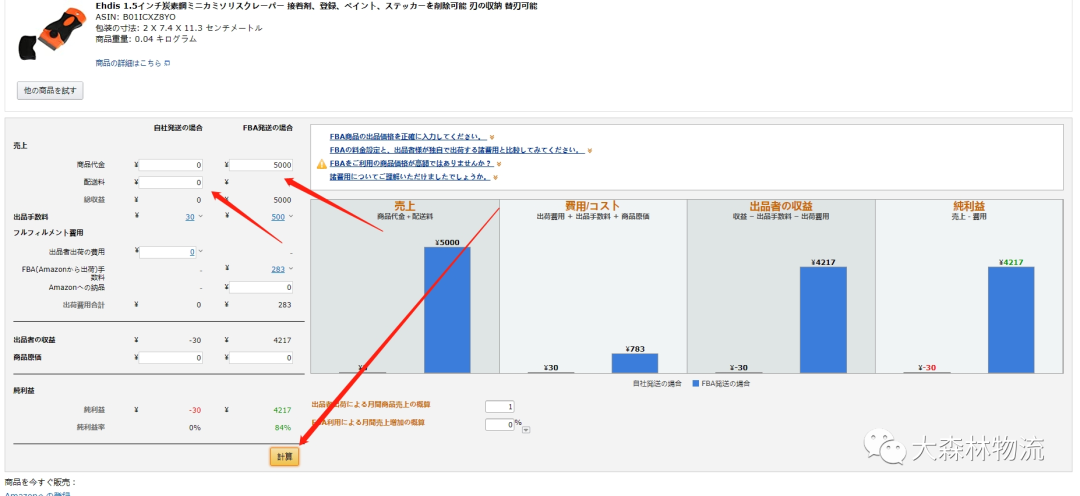Open the FBAをご利用の商品価格が高額 link
1080x496 pixels.
(x=409, y=163)
